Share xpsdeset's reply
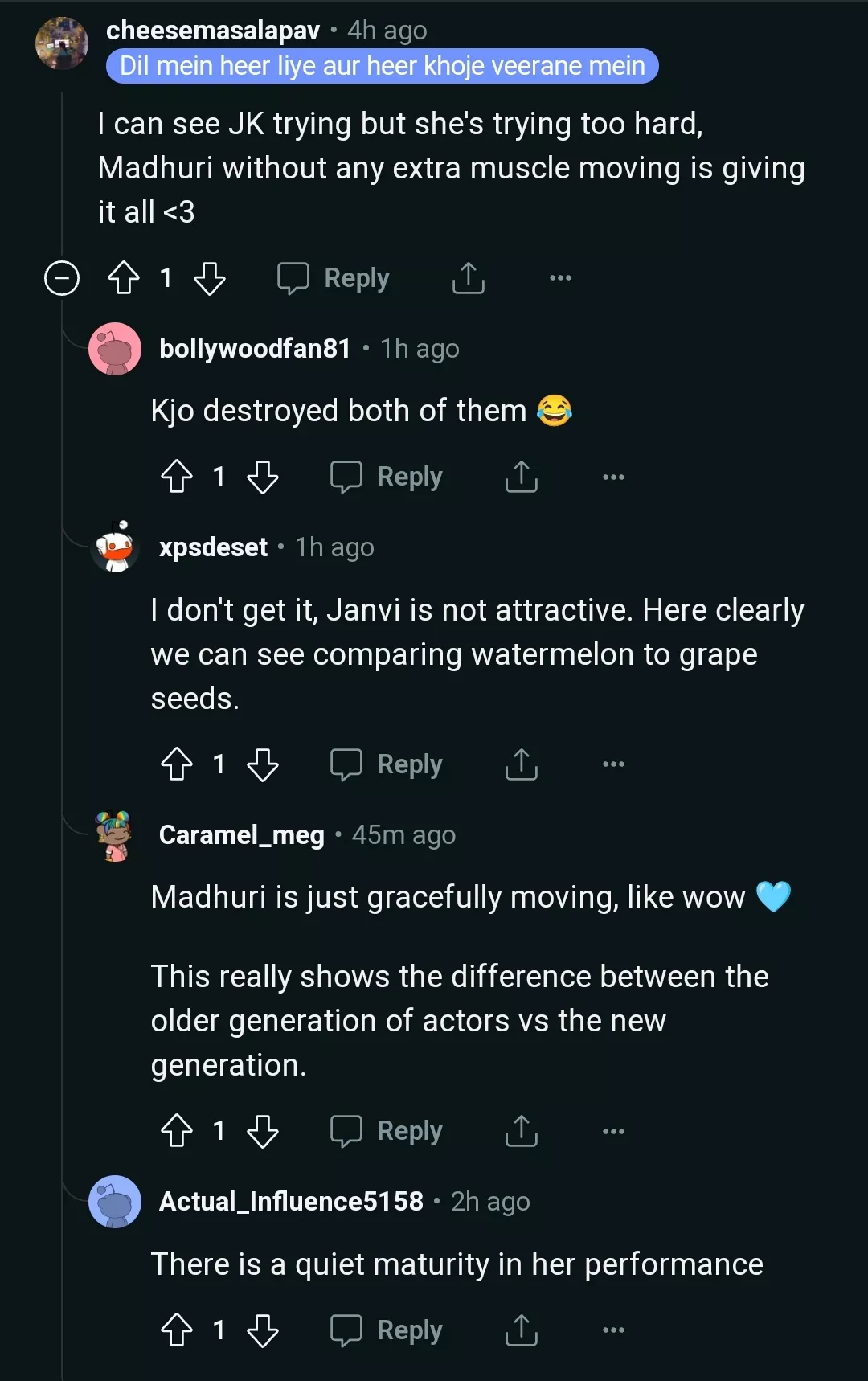 [x=521, y=764]
